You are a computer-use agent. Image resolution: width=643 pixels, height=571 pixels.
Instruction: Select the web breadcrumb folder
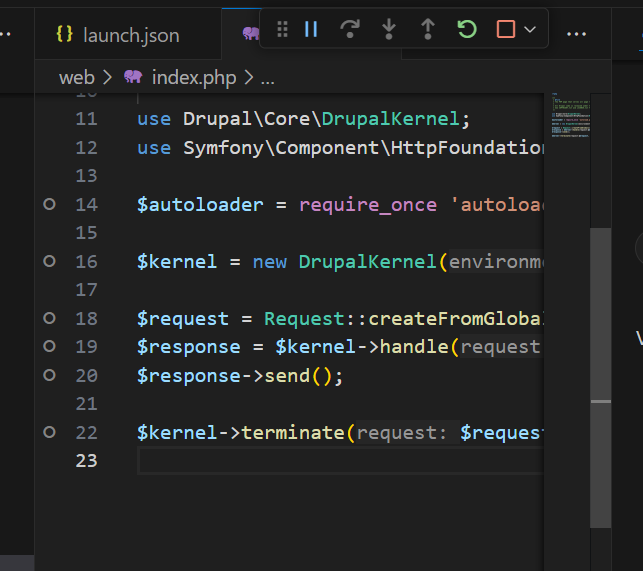[77, 78]
